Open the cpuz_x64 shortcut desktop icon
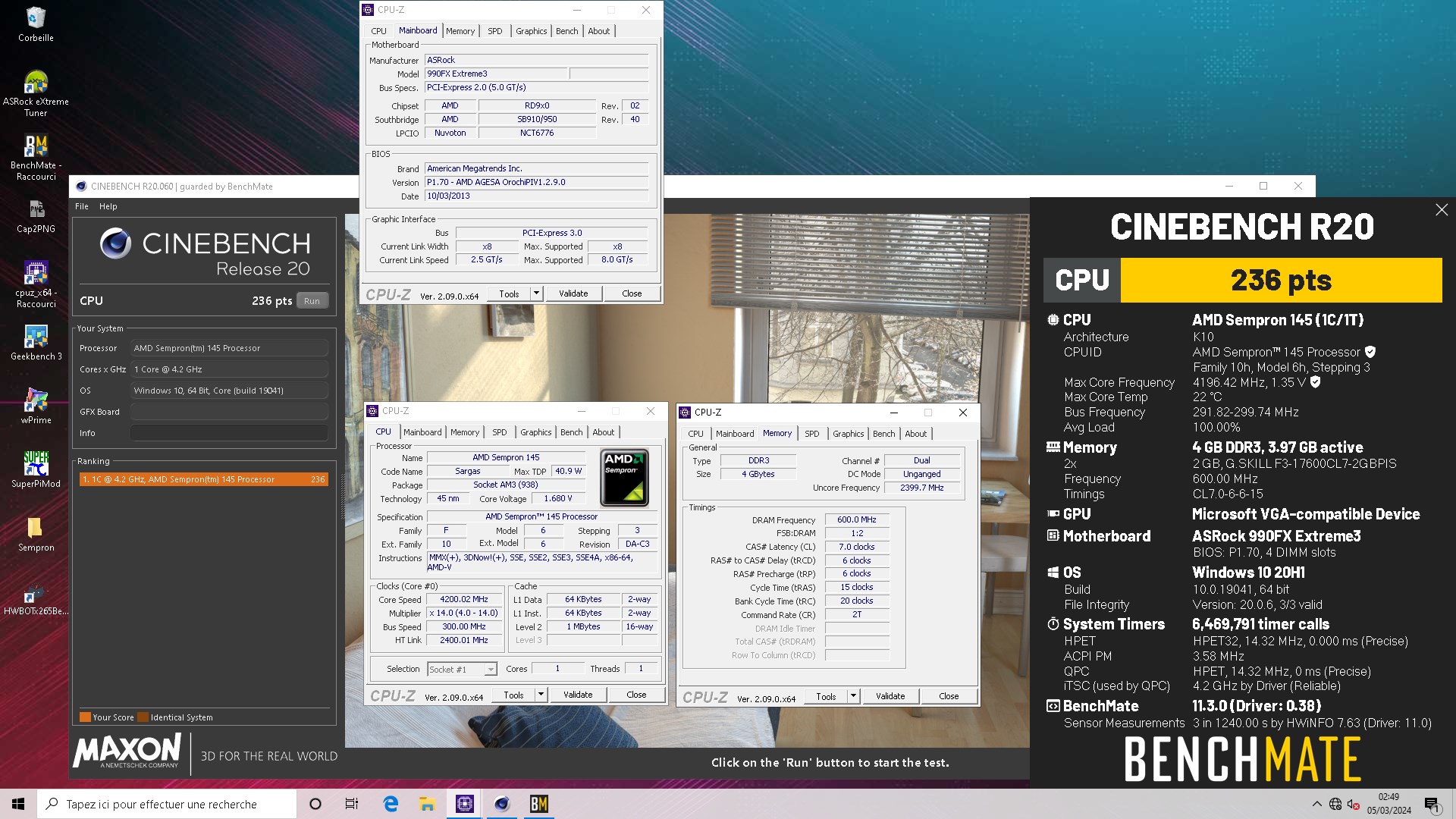 [x=36, y=284]
